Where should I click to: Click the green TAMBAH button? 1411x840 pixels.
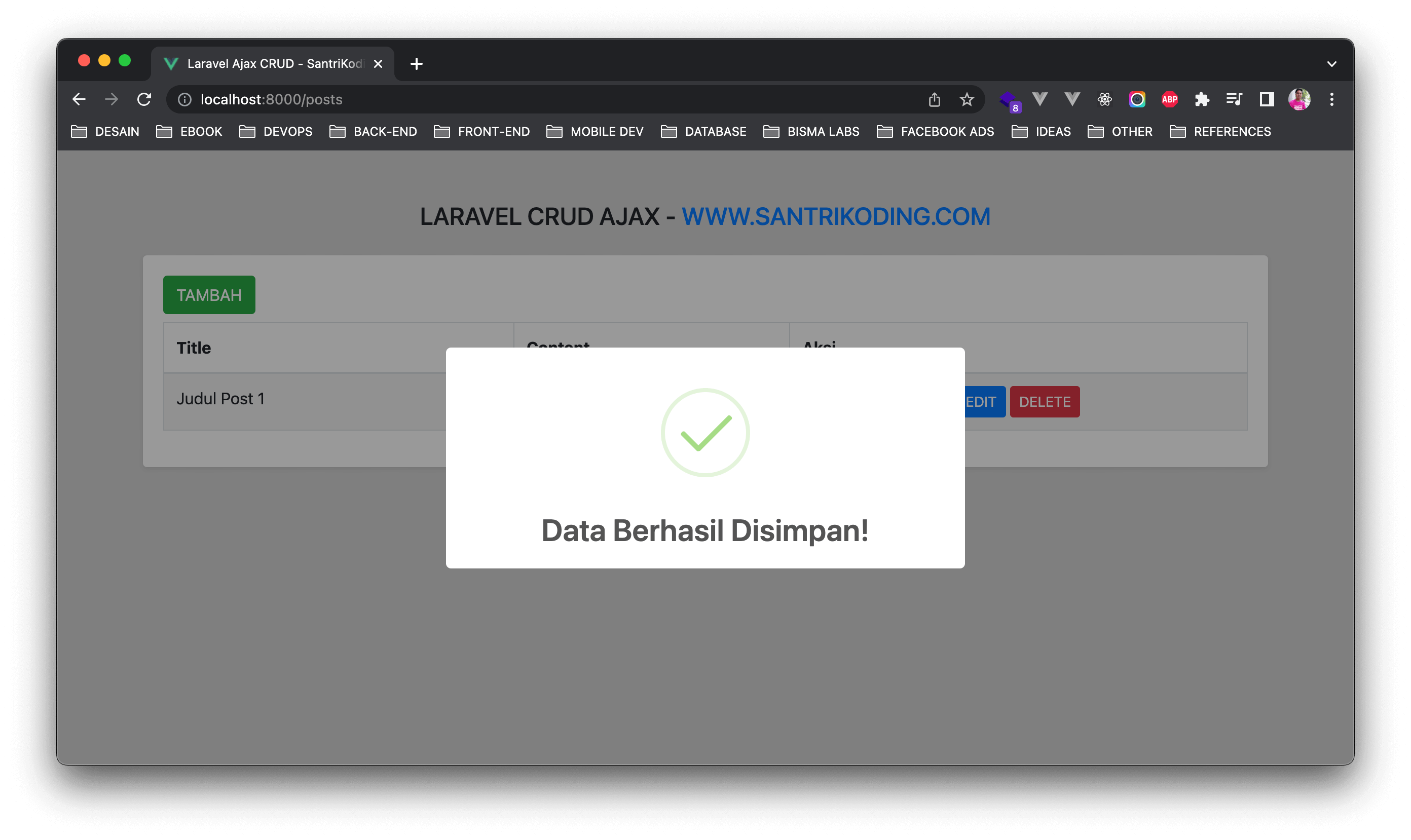209,295
